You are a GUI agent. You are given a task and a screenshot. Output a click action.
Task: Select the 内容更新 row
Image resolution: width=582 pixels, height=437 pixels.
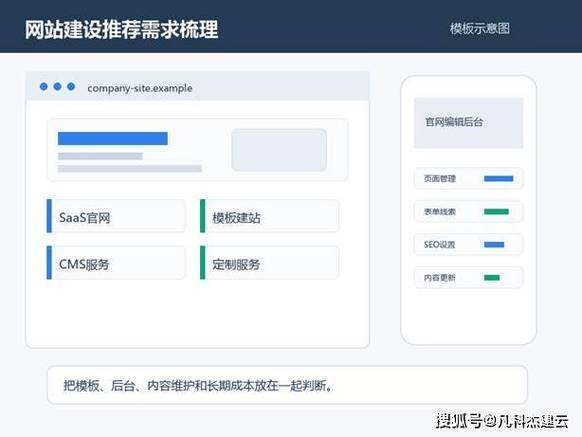click(468, 277)
